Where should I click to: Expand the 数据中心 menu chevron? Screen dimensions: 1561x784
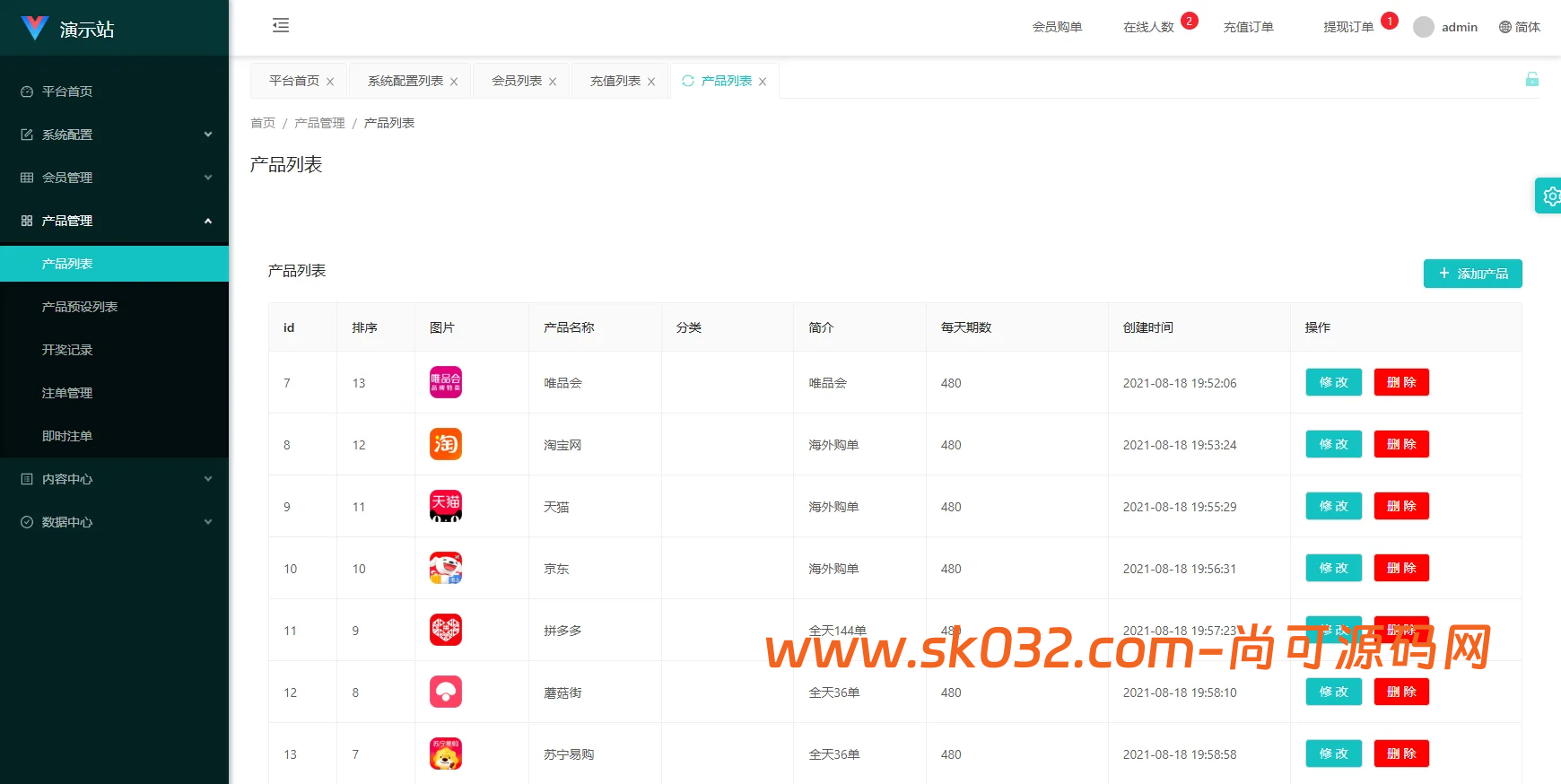208,522
